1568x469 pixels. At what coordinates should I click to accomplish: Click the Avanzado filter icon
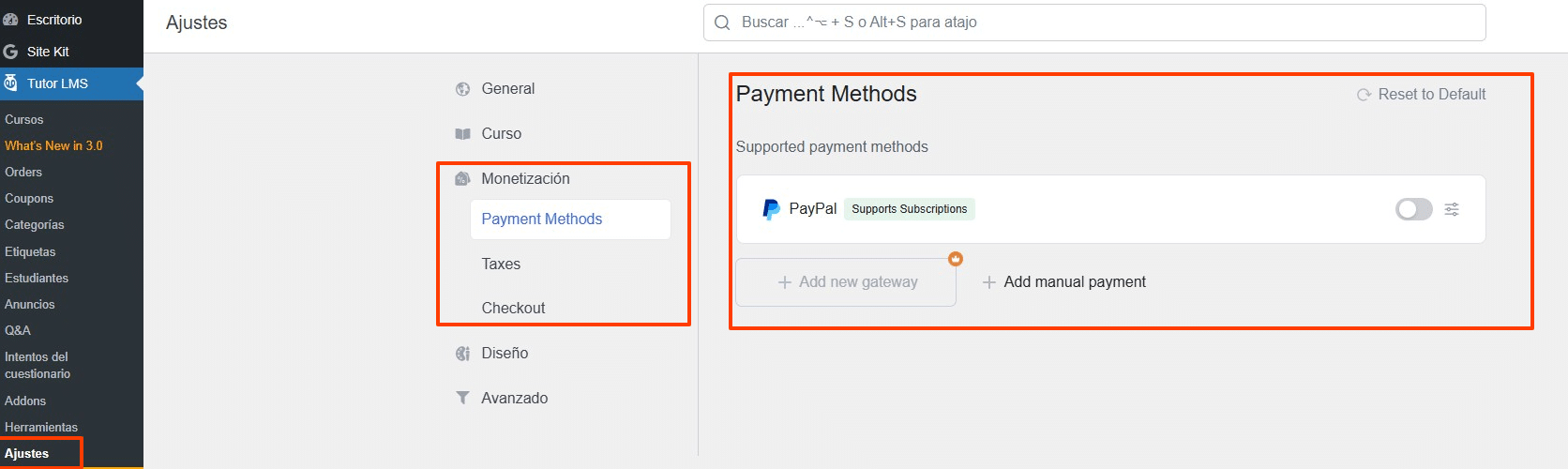[462, 399]
